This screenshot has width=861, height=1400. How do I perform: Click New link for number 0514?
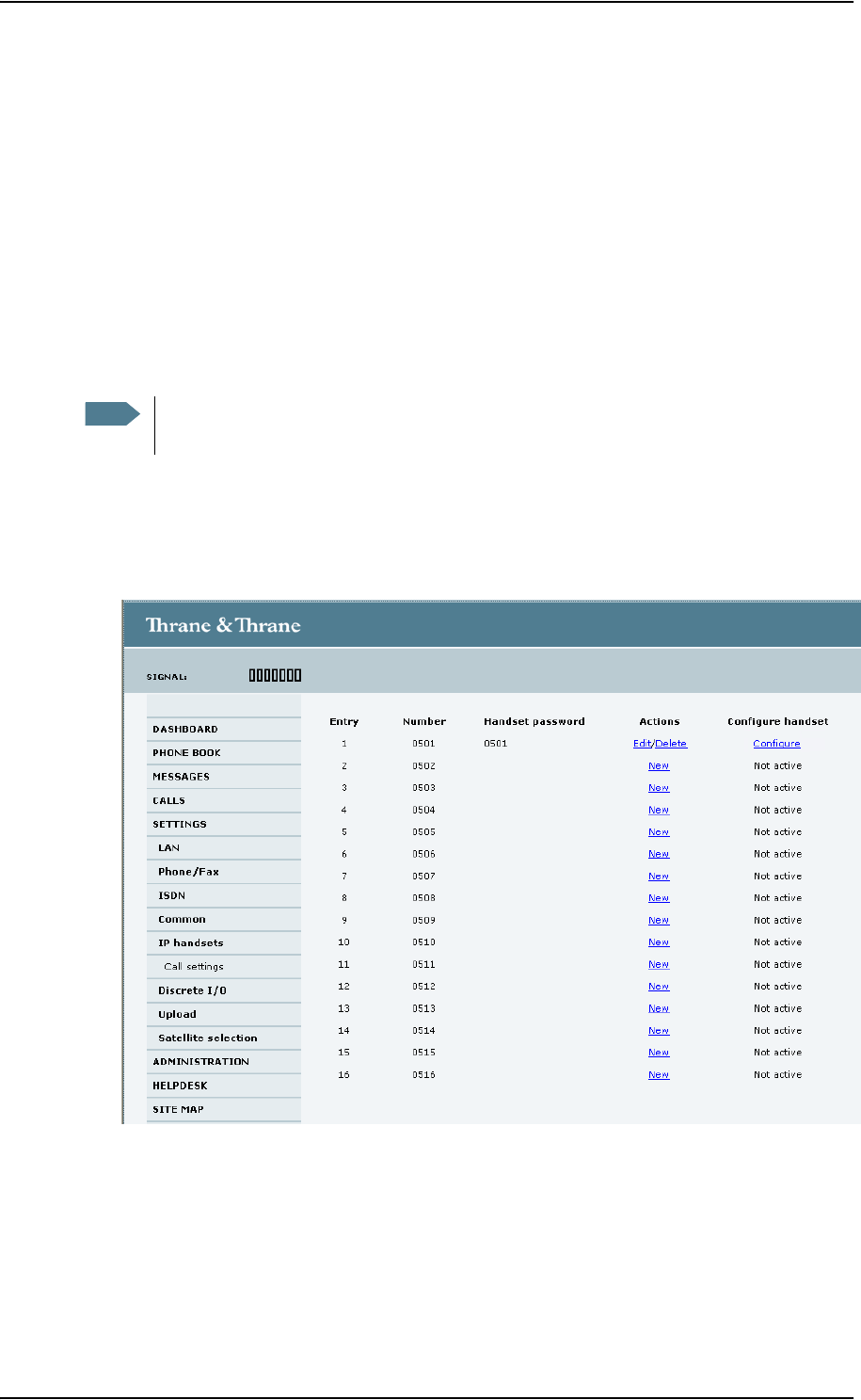pos(659,1031)
